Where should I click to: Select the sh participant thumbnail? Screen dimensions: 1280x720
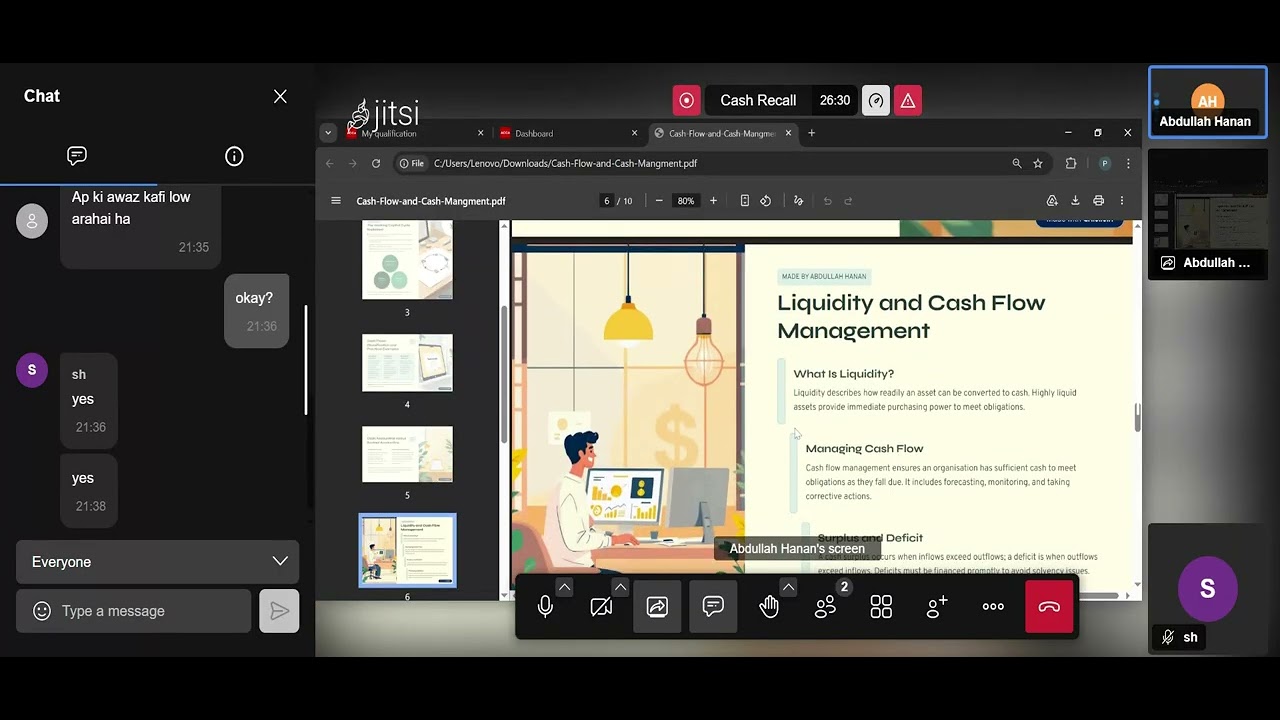click(1207, 589)
